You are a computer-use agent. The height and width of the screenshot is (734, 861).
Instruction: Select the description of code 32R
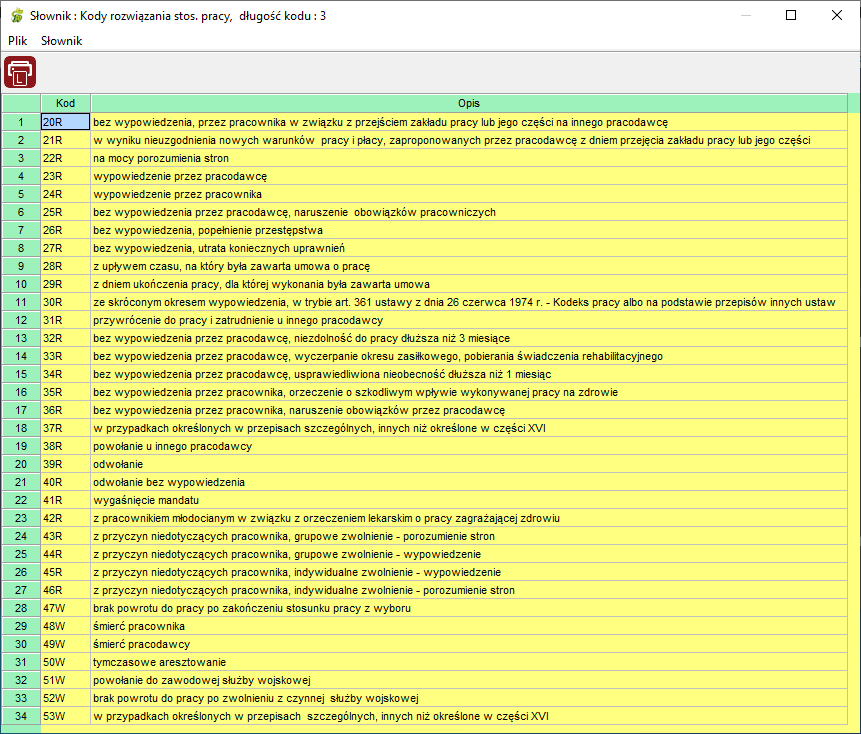pyautogui.click(x=469, y=338)
